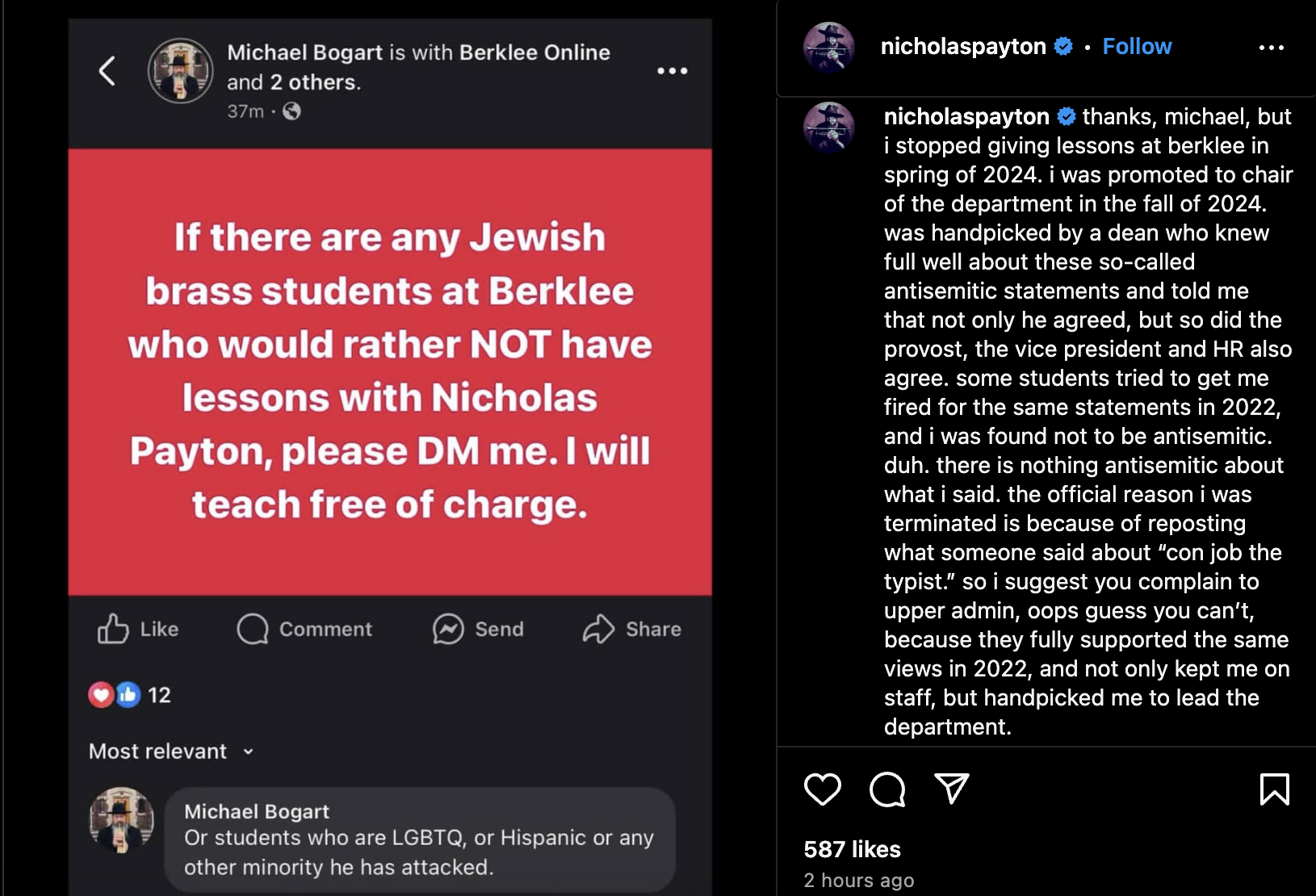
Task: View the 587 likes list
Action: [x=852, y=849]
